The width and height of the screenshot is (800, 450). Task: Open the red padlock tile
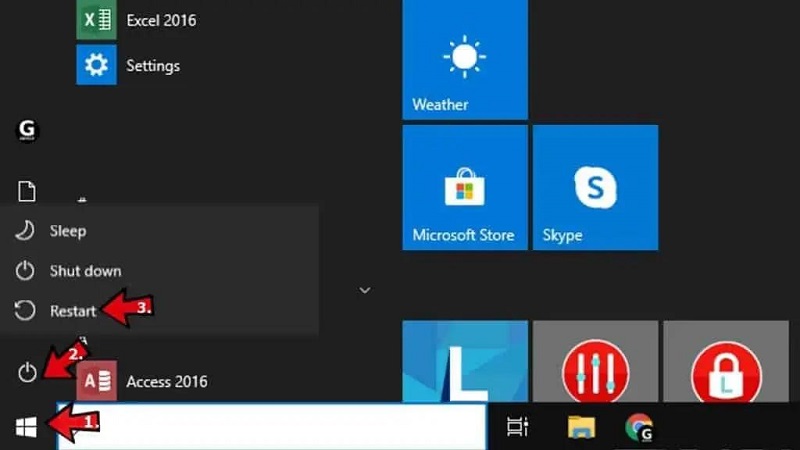726,361
